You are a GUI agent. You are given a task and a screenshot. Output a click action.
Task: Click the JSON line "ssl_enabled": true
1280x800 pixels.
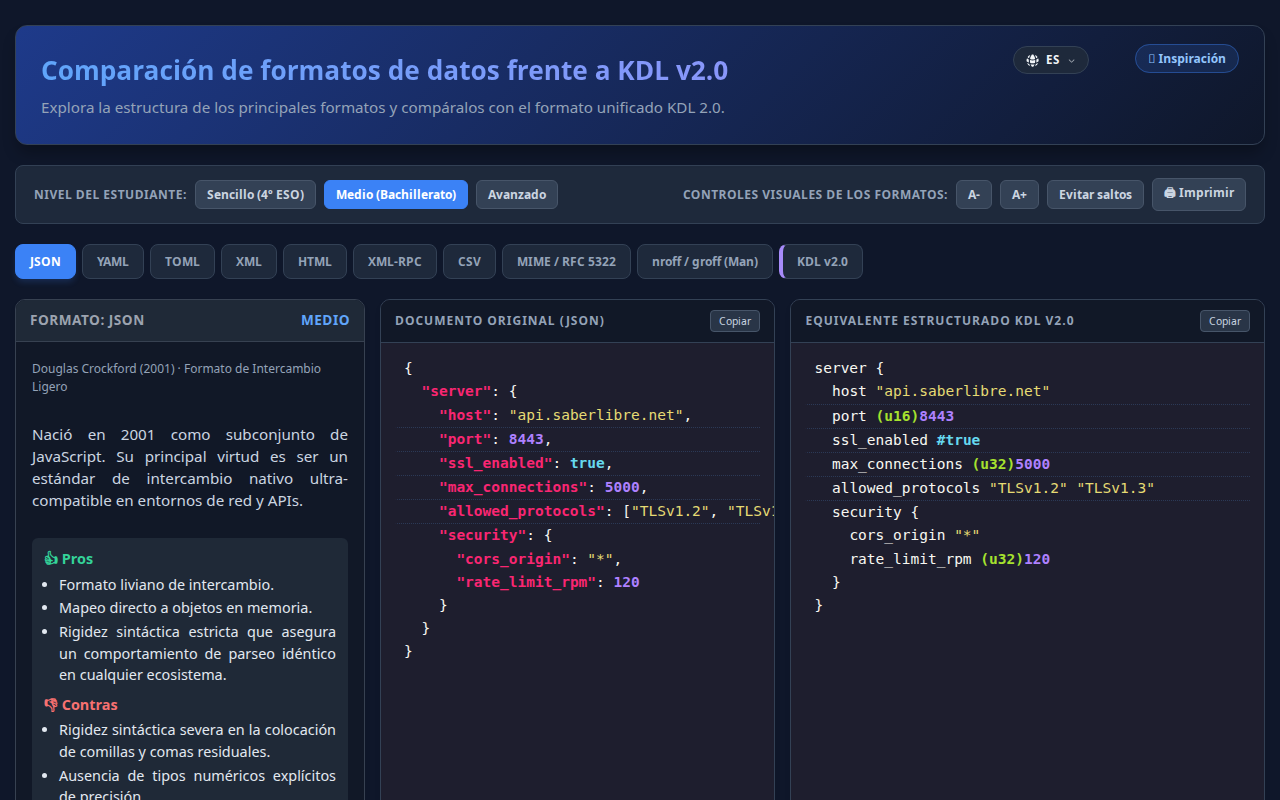(x=525, y=463)
